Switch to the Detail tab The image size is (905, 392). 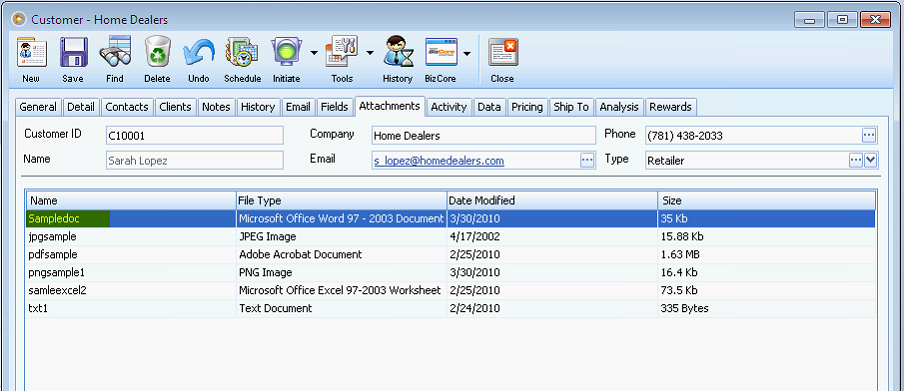[81, 107]
